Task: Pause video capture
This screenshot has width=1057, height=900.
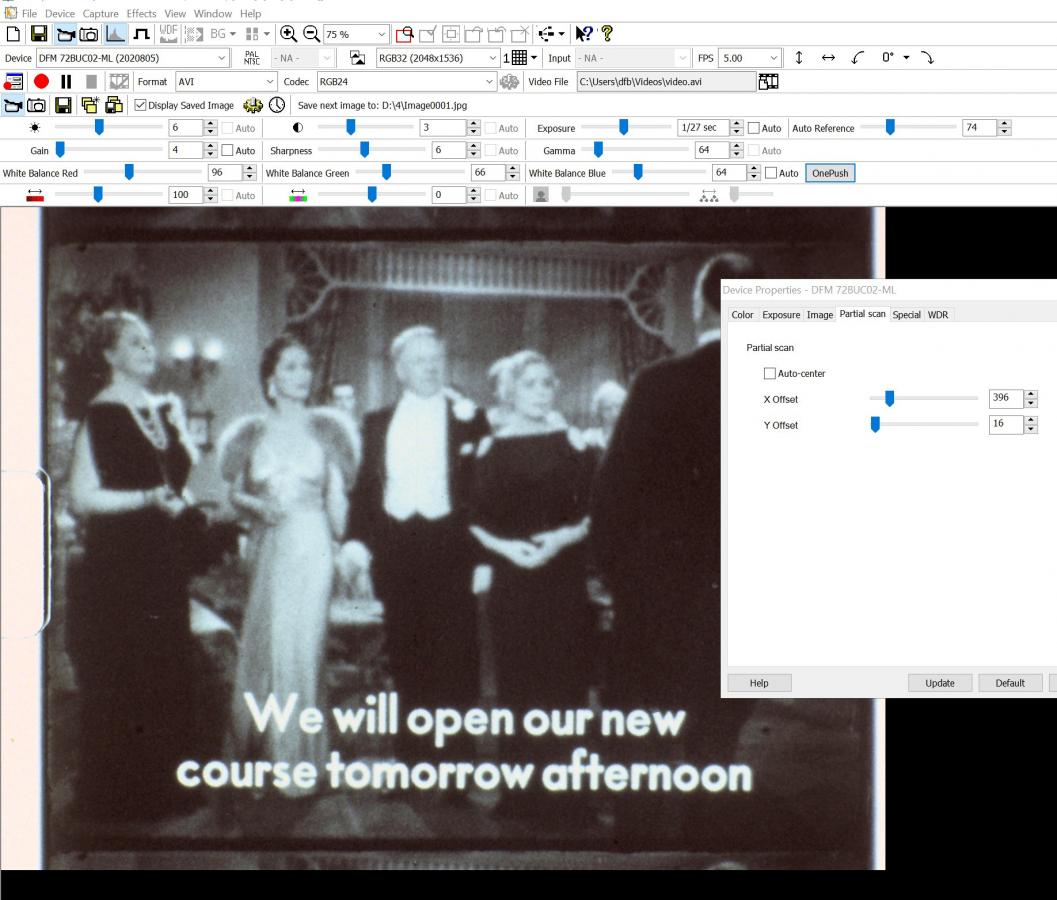Action: click(66, 82)
